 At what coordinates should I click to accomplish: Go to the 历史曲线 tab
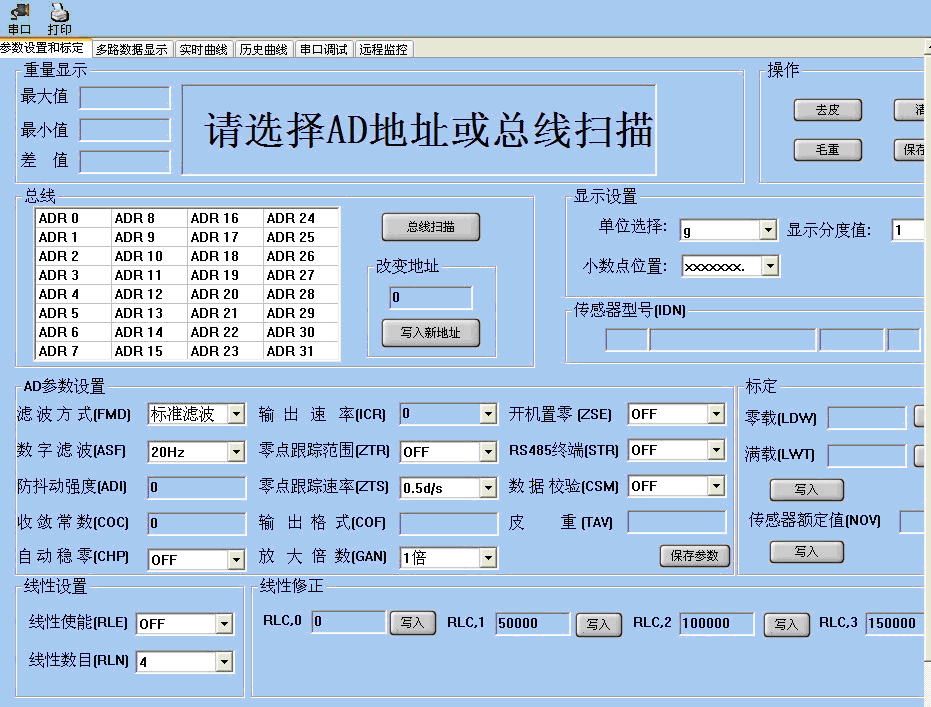click(x=264, y=49)
